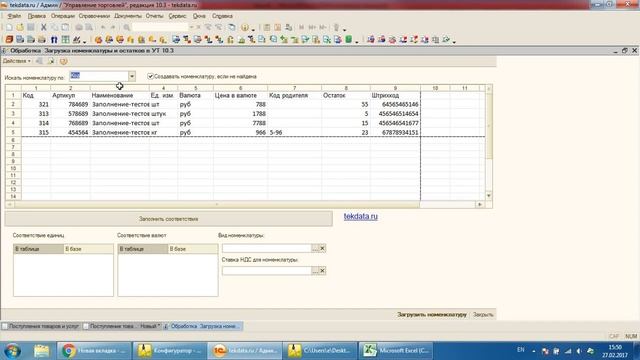This screenshot has width=640, height=360.
Task: Toggle Создавать номенклатуру, если не найдена checkbox
Action: pyautogui.click(x=150, y=76)
